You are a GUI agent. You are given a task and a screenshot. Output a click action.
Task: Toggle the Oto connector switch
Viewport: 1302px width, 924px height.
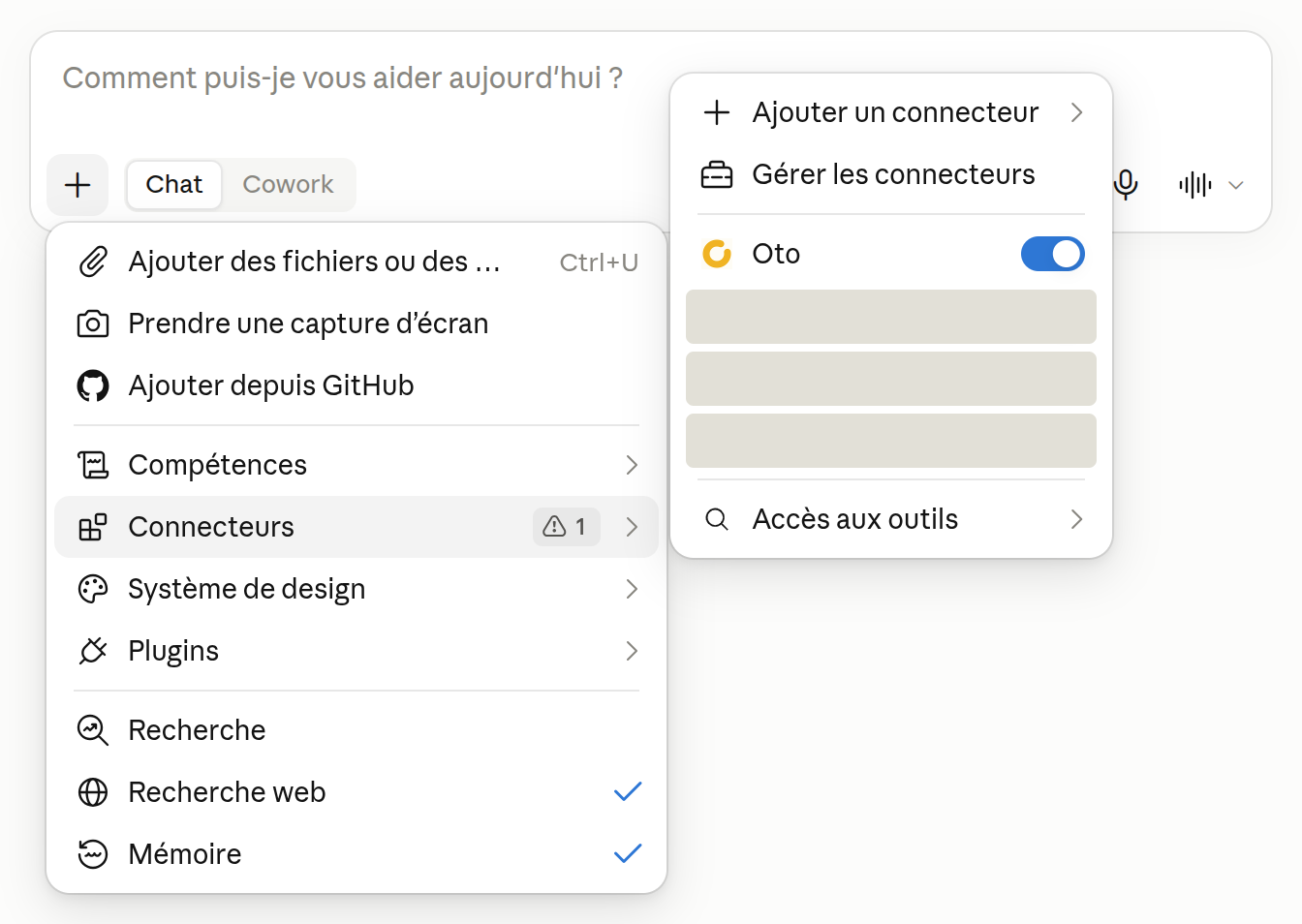click(x=1053, y=254)
